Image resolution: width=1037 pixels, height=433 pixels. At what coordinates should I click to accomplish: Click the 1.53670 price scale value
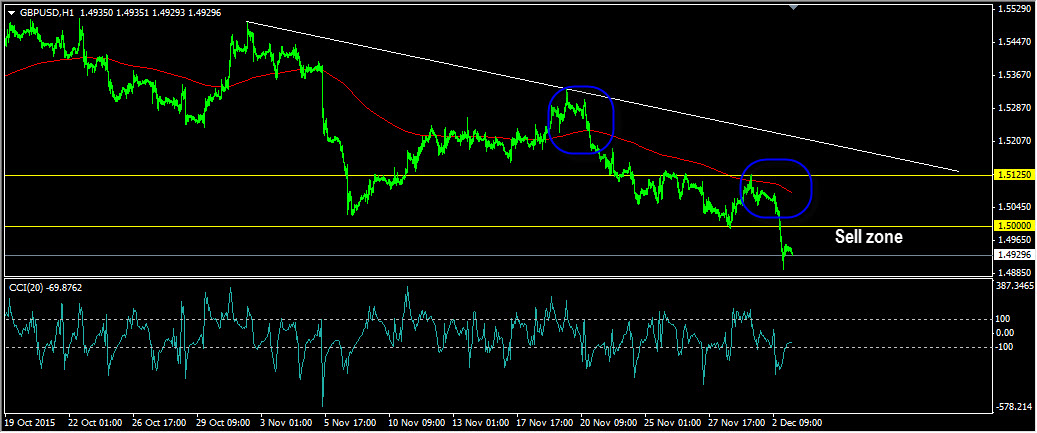[x=1015, y=75]
